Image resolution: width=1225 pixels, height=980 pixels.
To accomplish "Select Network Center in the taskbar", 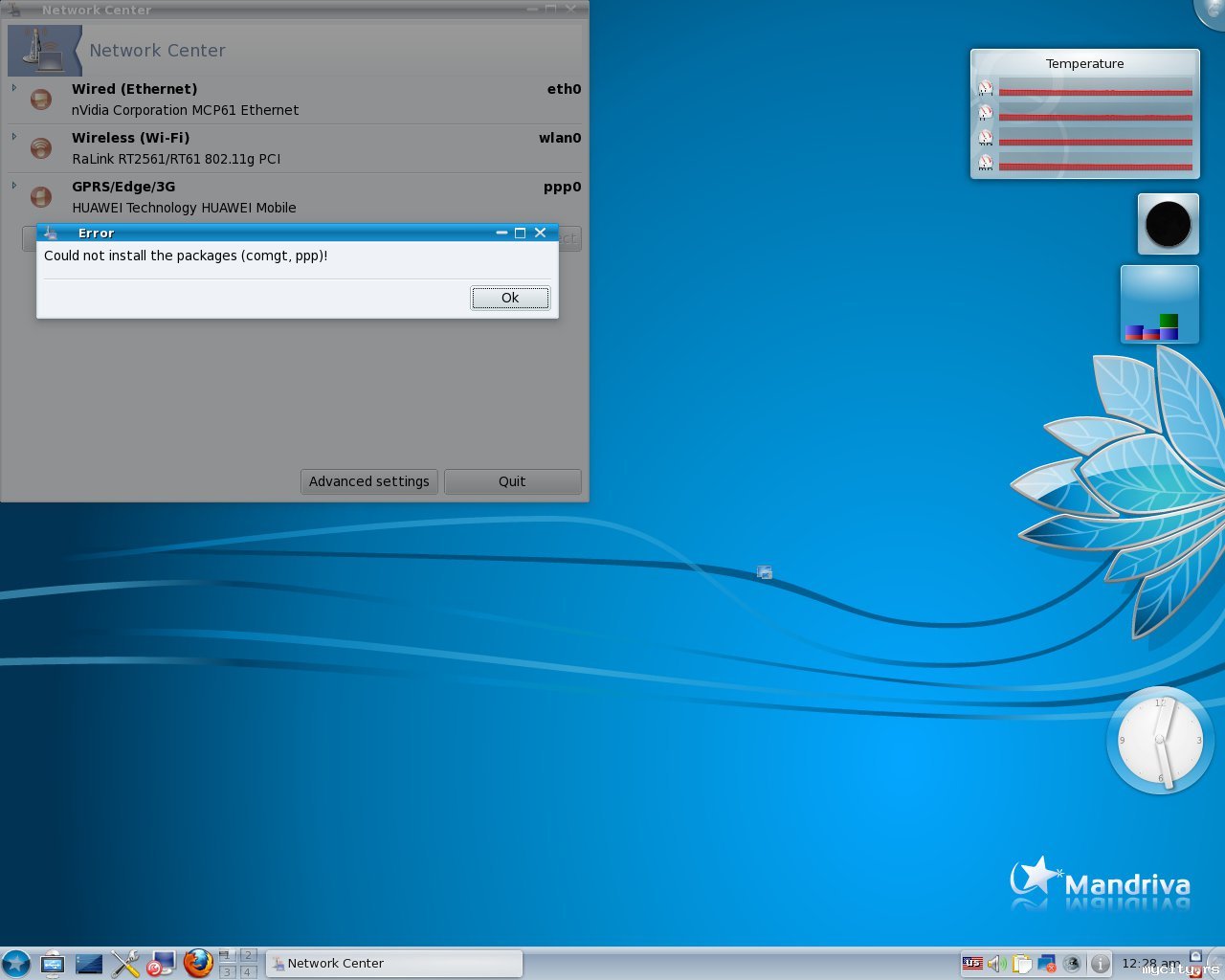I will click(394, 964).
